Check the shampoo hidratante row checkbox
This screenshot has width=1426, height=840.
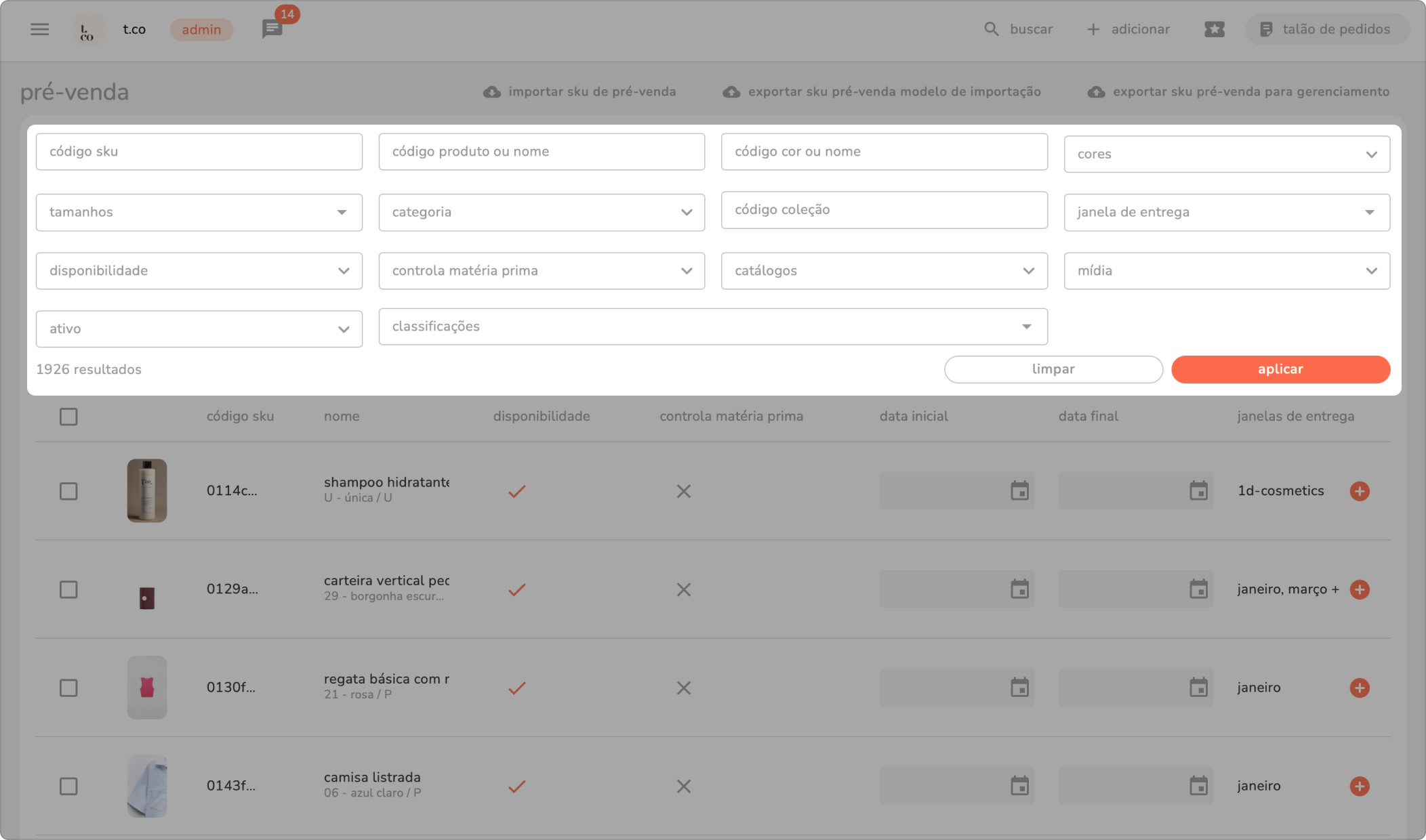(x=68, y=491)
